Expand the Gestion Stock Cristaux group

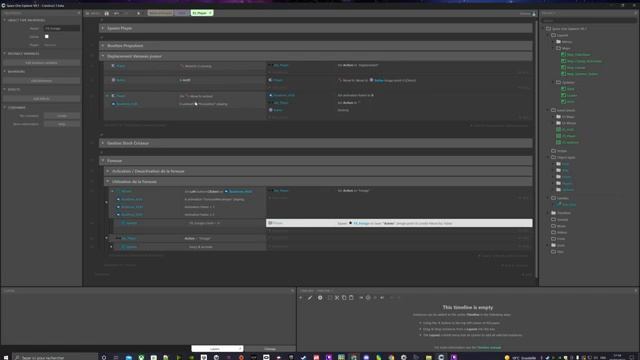pyautogui.click(x=103, y=143)
